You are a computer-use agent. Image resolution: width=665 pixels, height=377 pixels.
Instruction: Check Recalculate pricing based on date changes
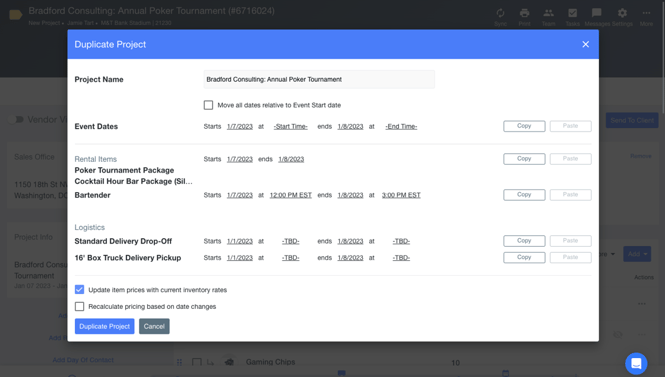[79, 306]
